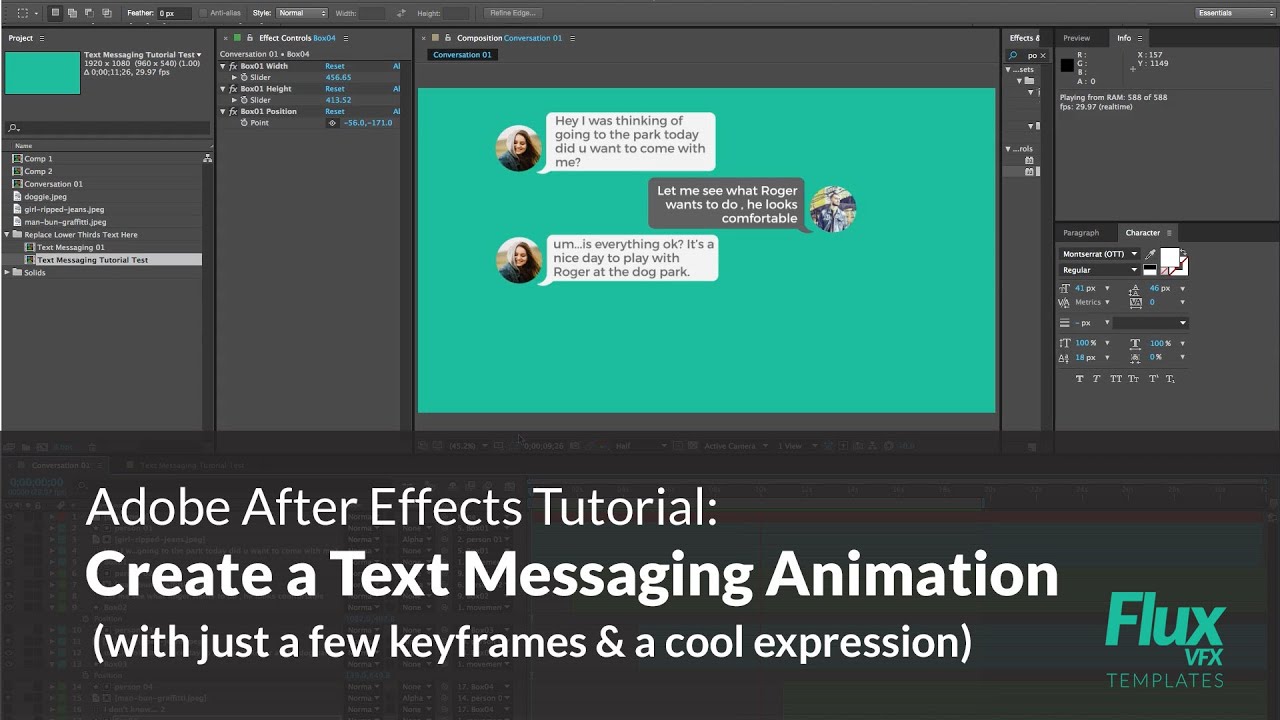The image size is (1280, 720).
Task: Click the Refine Edge button
Action: click(x=513, y=13)
